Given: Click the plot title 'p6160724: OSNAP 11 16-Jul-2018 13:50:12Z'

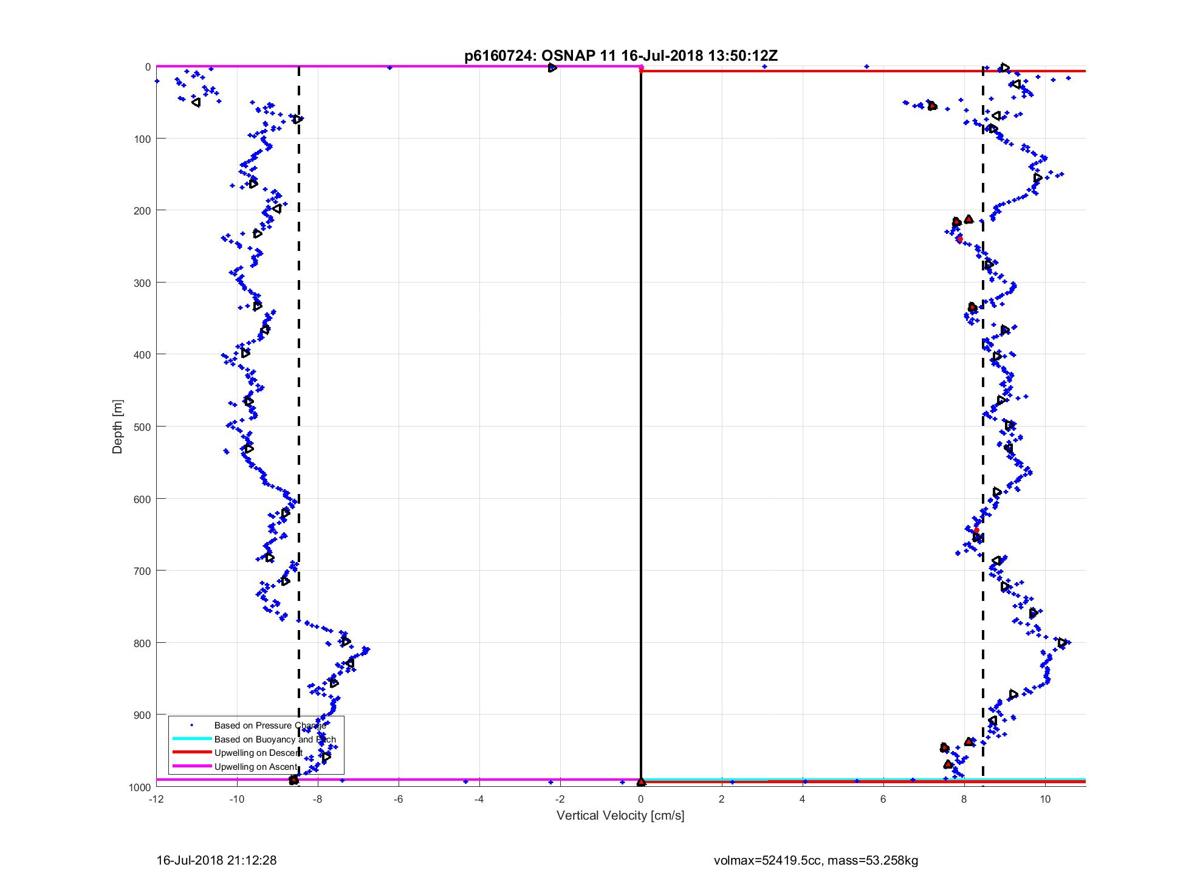Looking at the screenshot, I should click(x=621, y=57).
